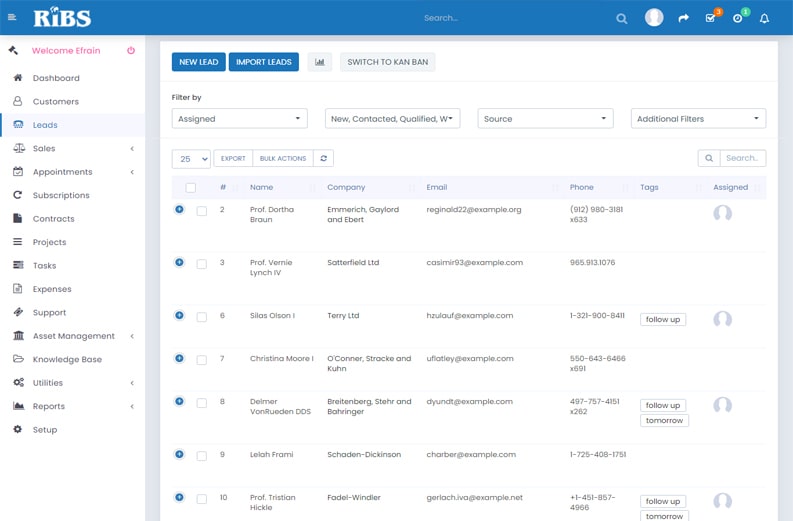Expand row details for Prof. Dortha Braun
Viewport: 793px width, 521px height.
[180, 210]
